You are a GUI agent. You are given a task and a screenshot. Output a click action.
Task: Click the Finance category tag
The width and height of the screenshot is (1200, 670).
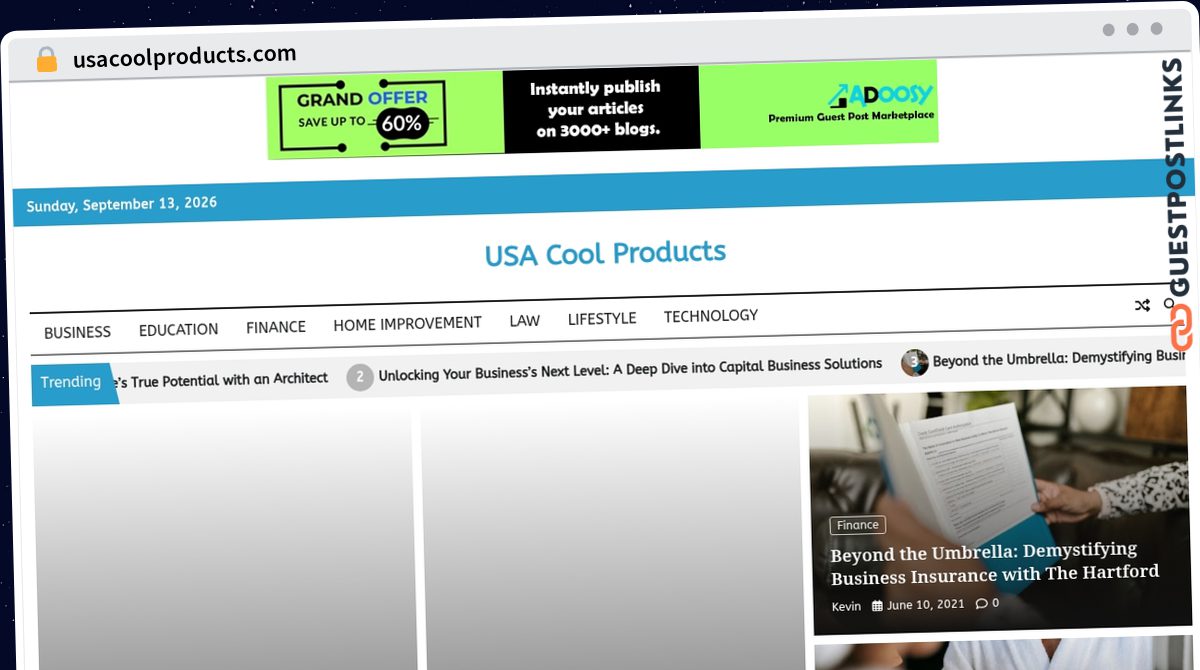coord(858,525)
